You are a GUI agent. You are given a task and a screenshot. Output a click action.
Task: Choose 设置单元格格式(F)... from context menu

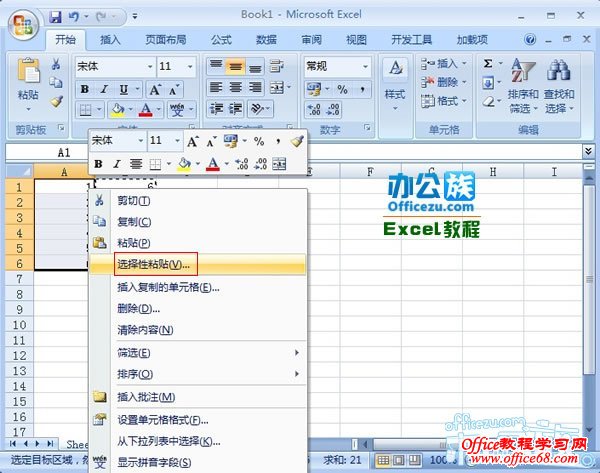coord(197,420)
